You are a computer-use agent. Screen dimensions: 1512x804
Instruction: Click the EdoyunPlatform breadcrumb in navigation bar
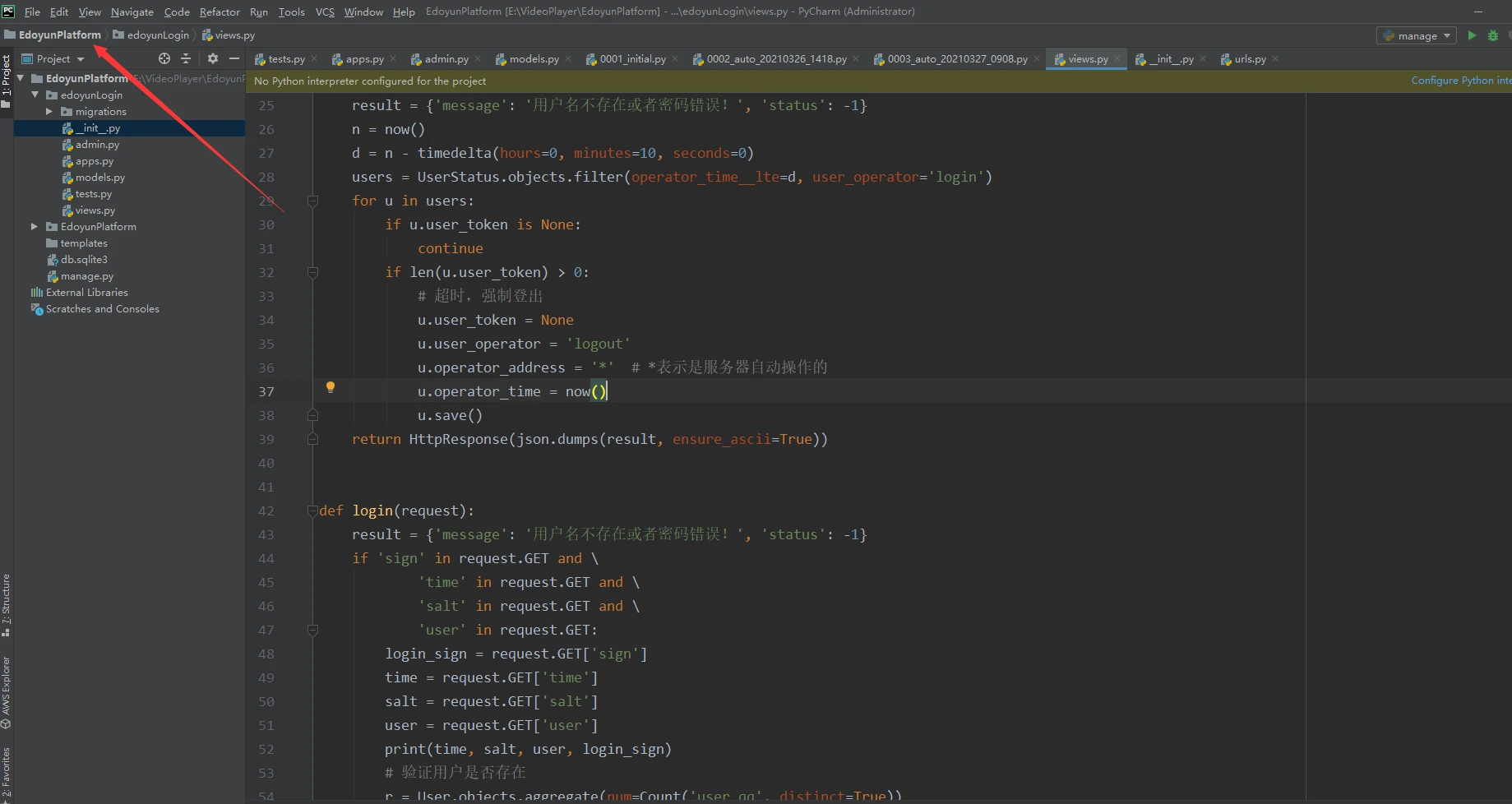[x=53, y=35]
